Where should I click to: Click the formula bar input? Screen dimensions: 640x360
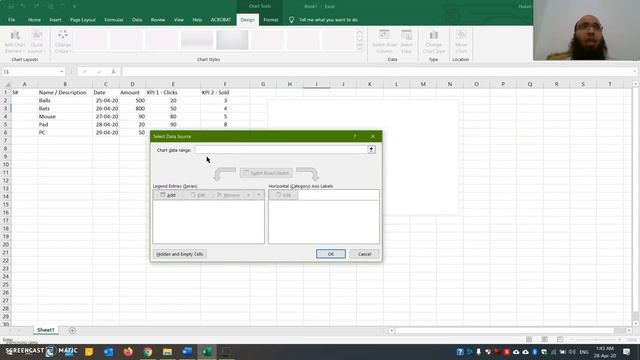(378, 72)
